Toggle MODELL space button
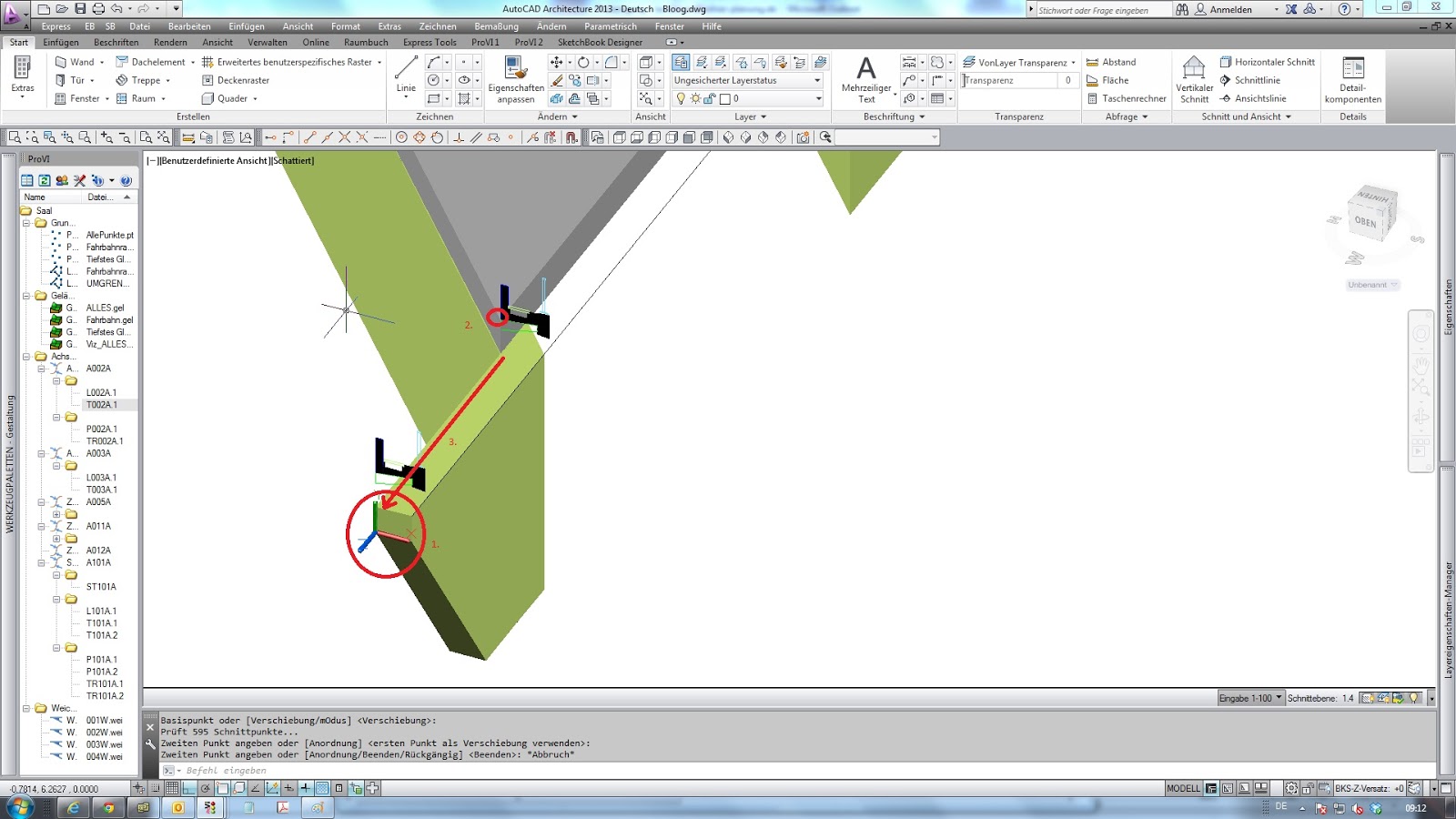The height and width of the screenshot is (819, 1456). point(1183,788)
